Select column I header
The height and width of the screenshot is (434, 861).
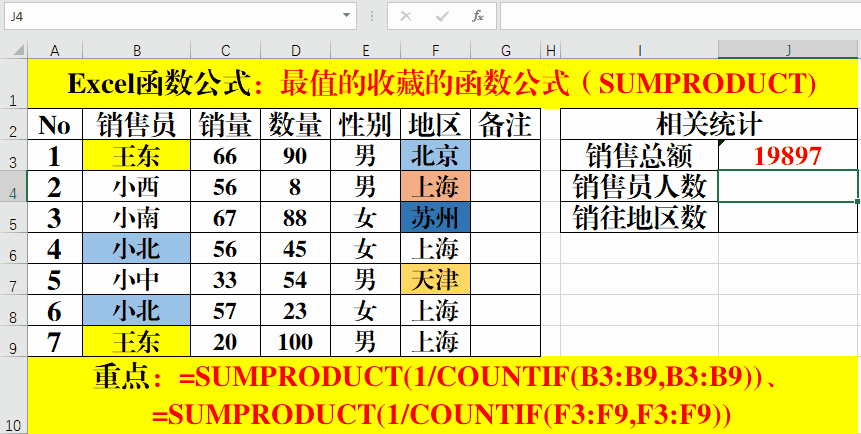[x=639, y=51]
